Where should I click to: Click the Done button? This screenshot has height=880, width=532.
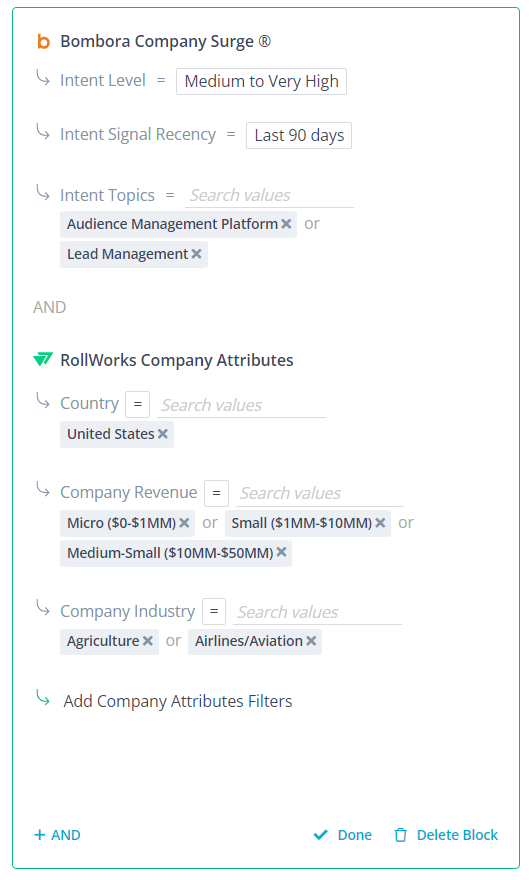(x=342, y=835)
